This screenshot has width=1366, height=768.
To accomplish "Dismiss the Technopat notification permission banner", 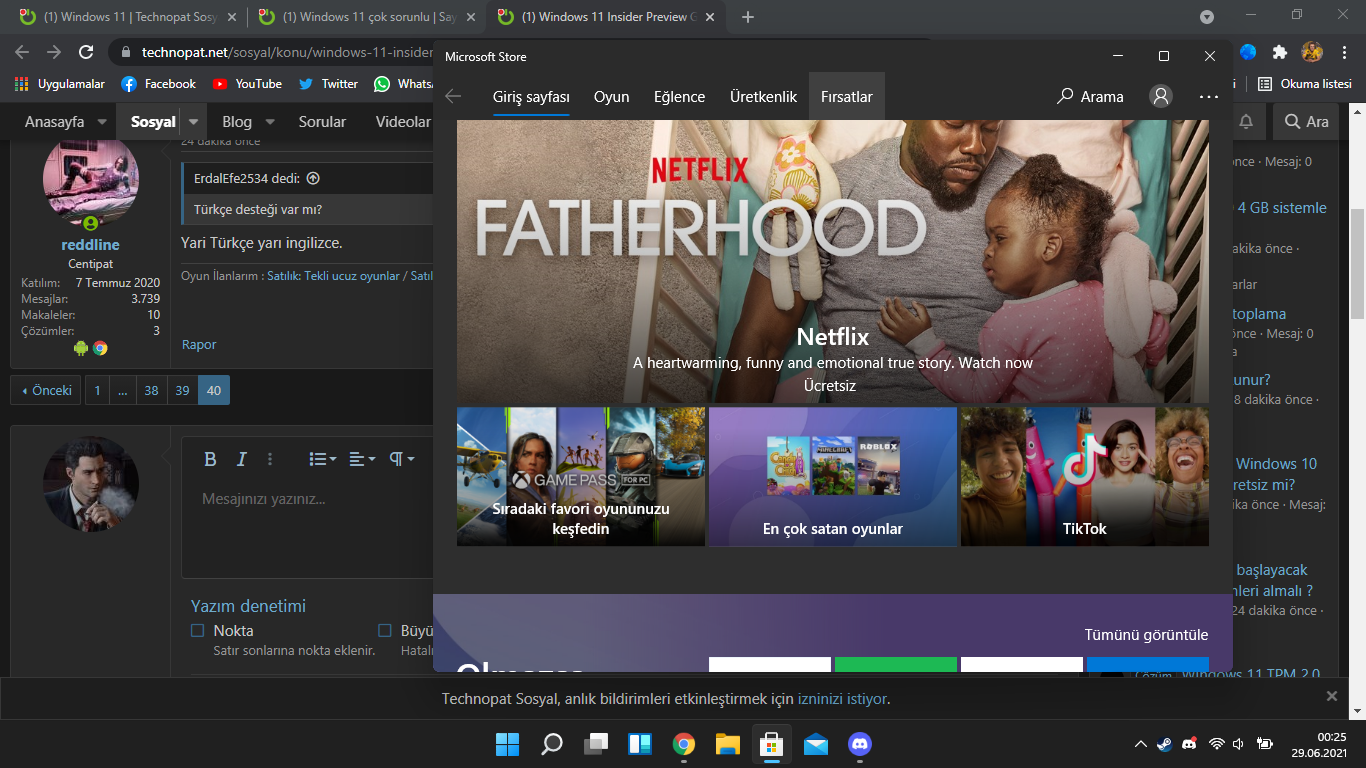I will pos(1331,696).
